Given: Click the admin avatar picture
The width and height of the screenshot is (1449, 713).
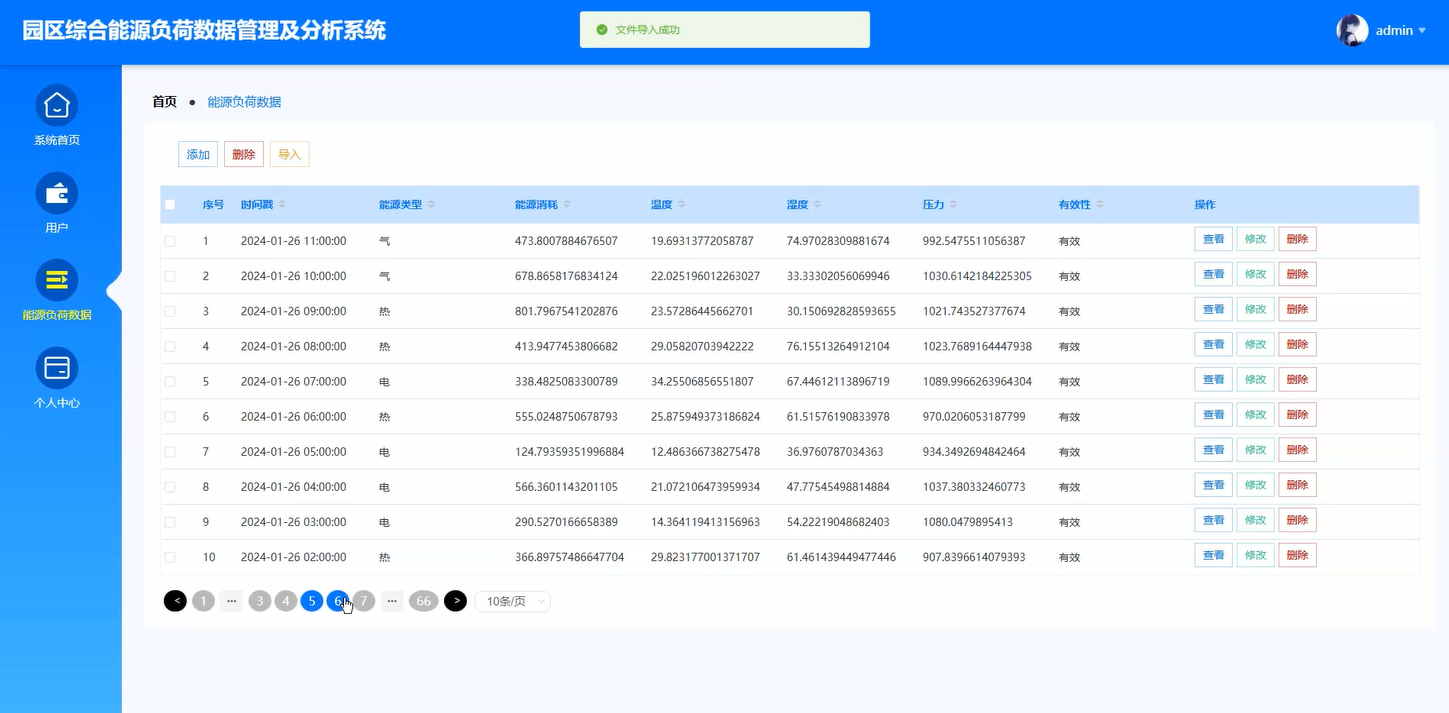Looking at the screenshot, I should tap(1352, 30).
